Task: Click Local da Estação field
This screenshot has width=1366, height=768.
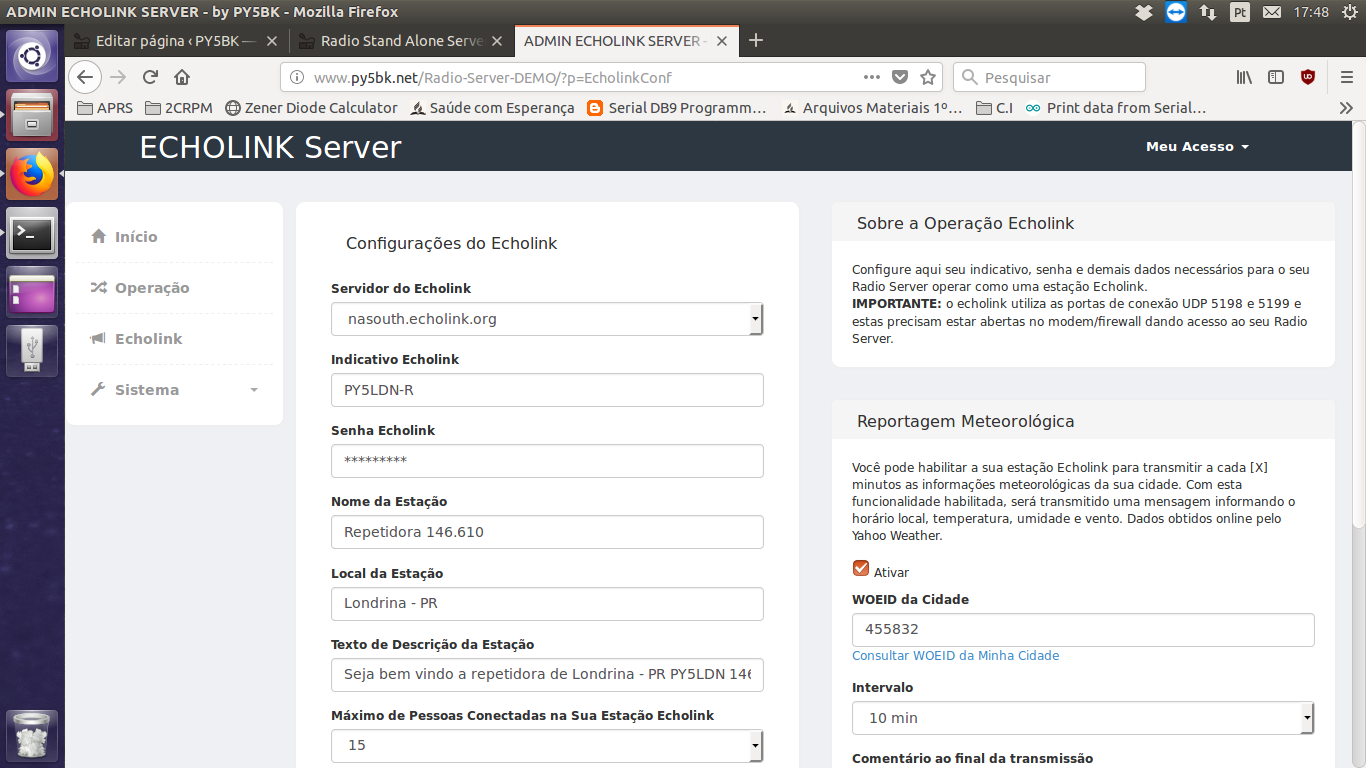Action: coord(547,604)
